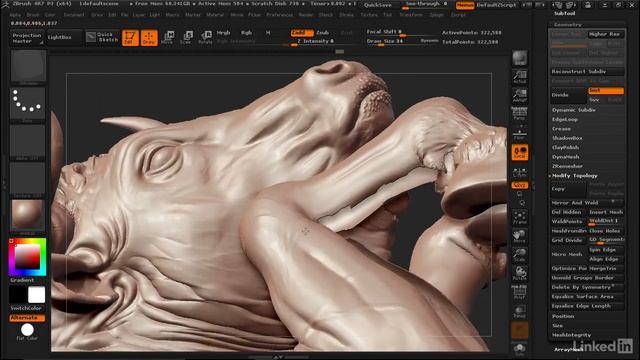Click the Solo icon at shelf bottom
The height and width of the screenshot is (360, 640).
point(520,349)
